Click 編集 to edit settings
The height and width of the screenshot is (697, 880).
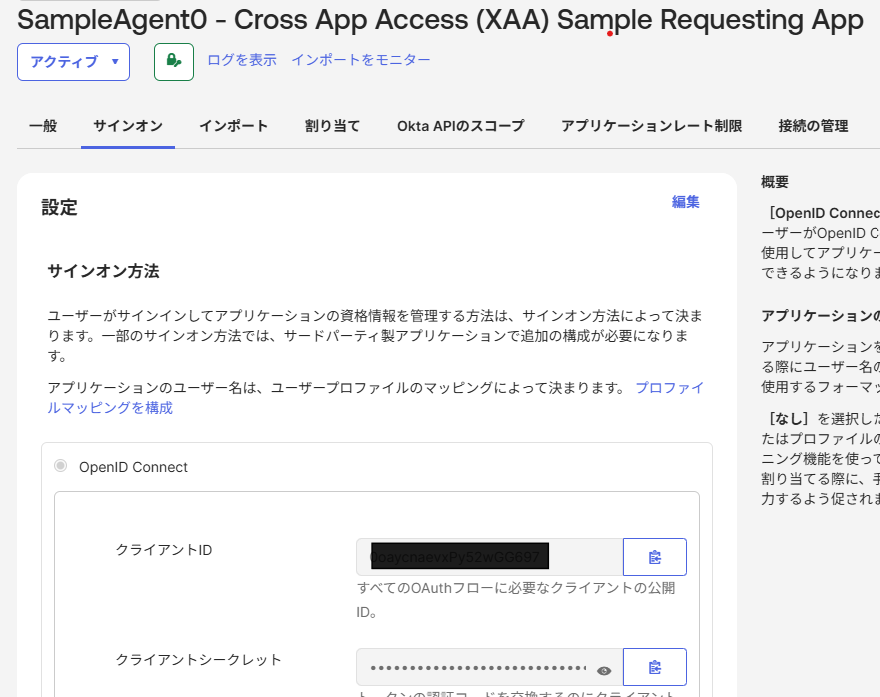coord(685,202)
